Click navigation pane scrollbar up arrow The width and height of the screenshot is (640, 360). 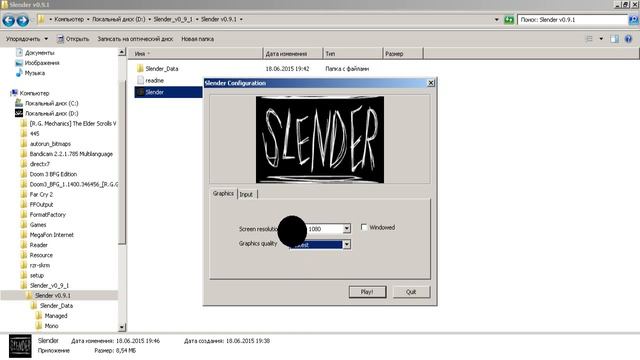click(x=122, y=52)
